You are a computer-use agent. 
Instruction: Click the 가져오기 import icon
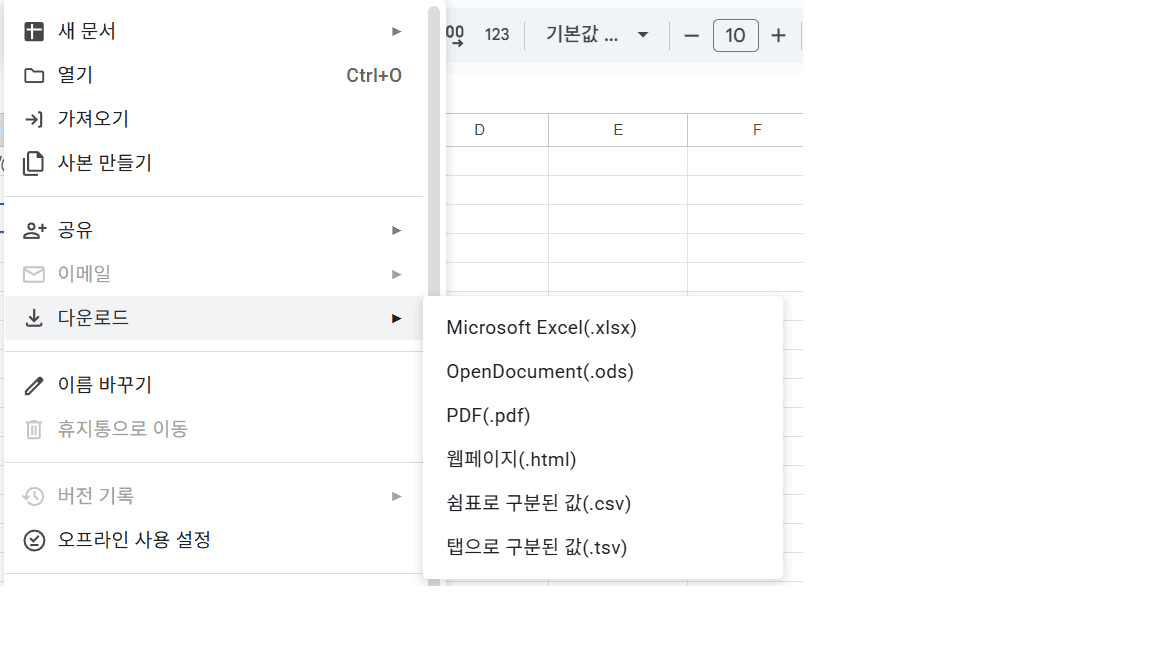pos(33,119)
